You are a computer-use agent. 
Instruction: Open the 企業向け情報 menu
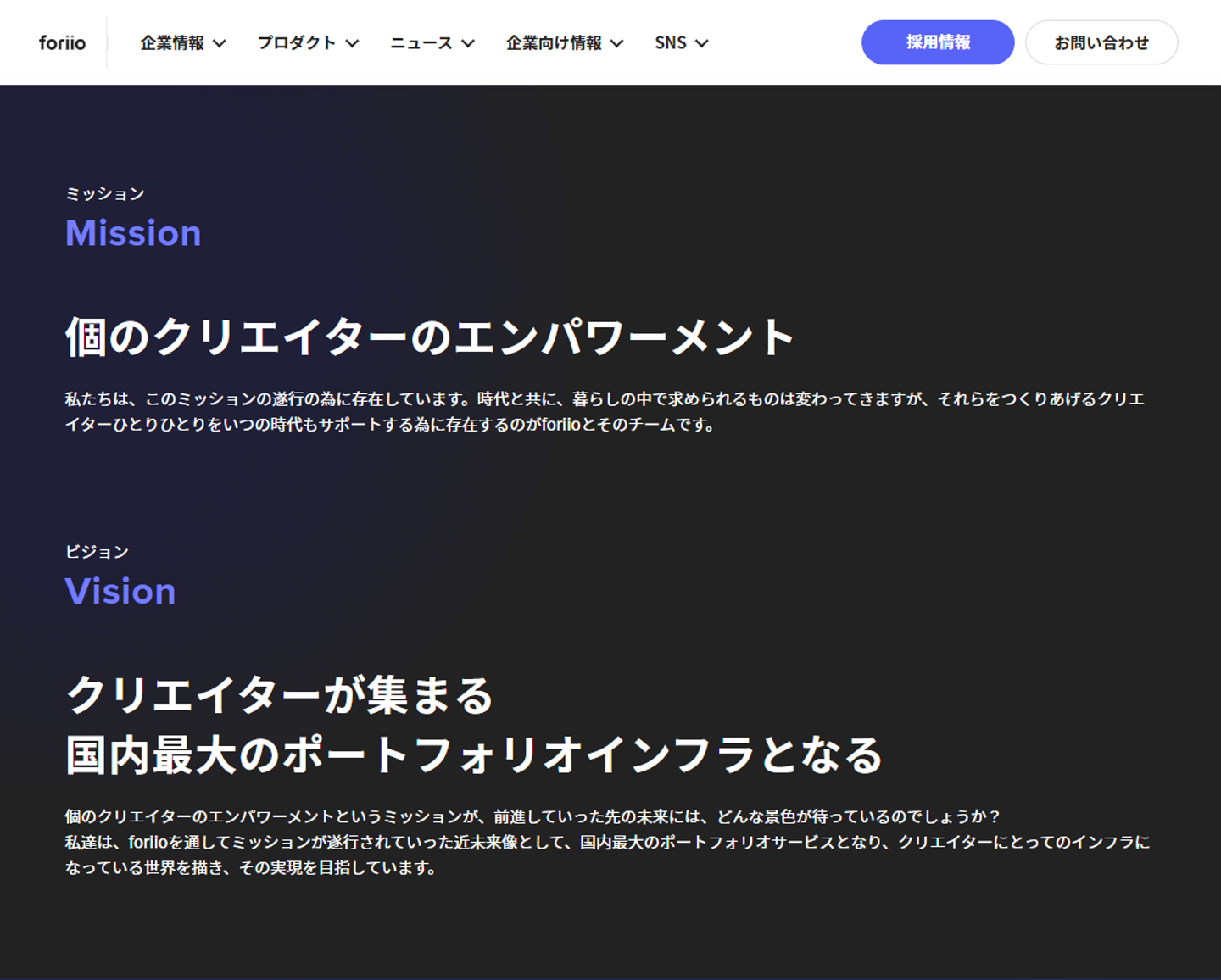554,42
